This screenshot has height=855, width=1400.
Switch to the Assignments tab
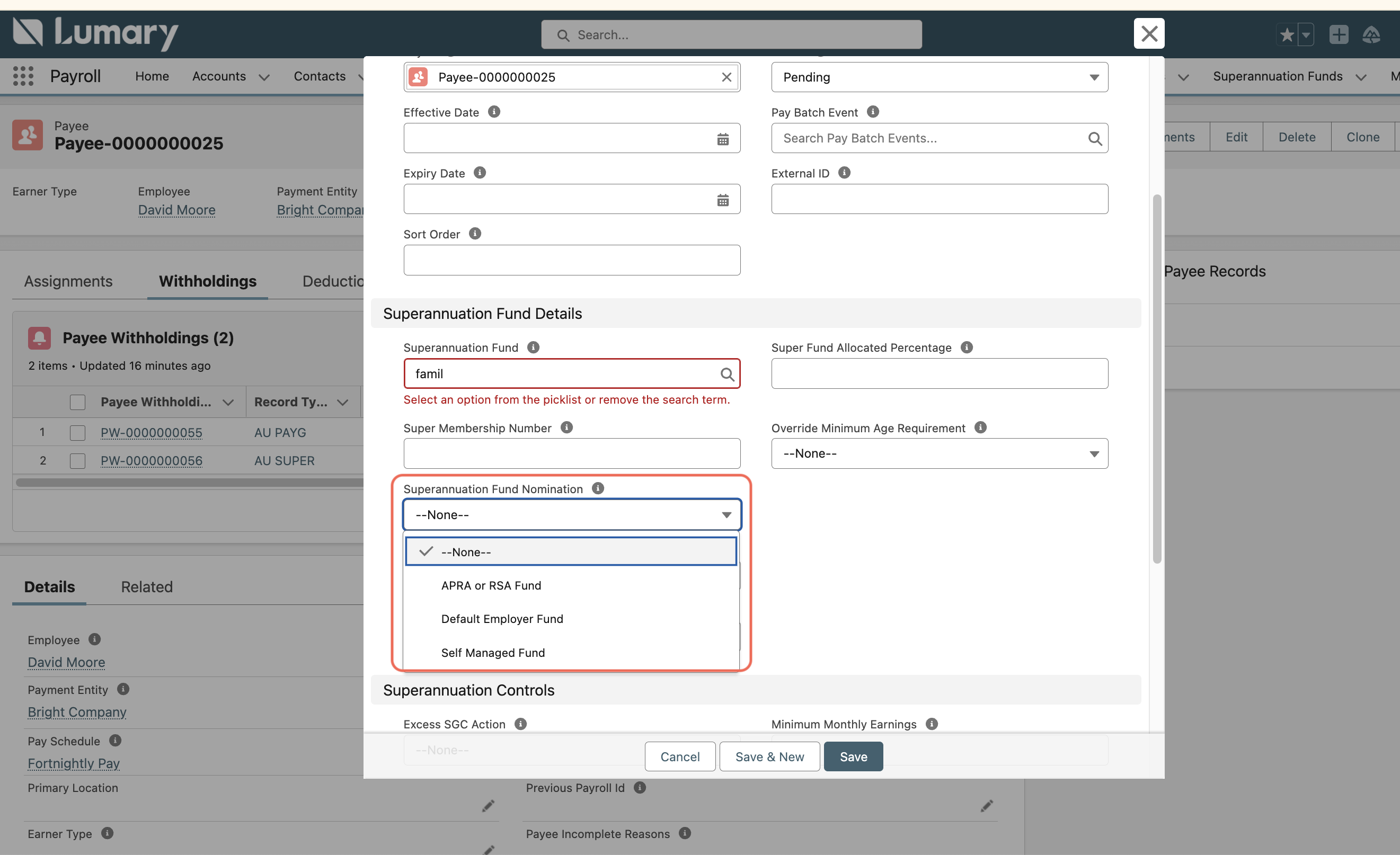pos(68,281)
